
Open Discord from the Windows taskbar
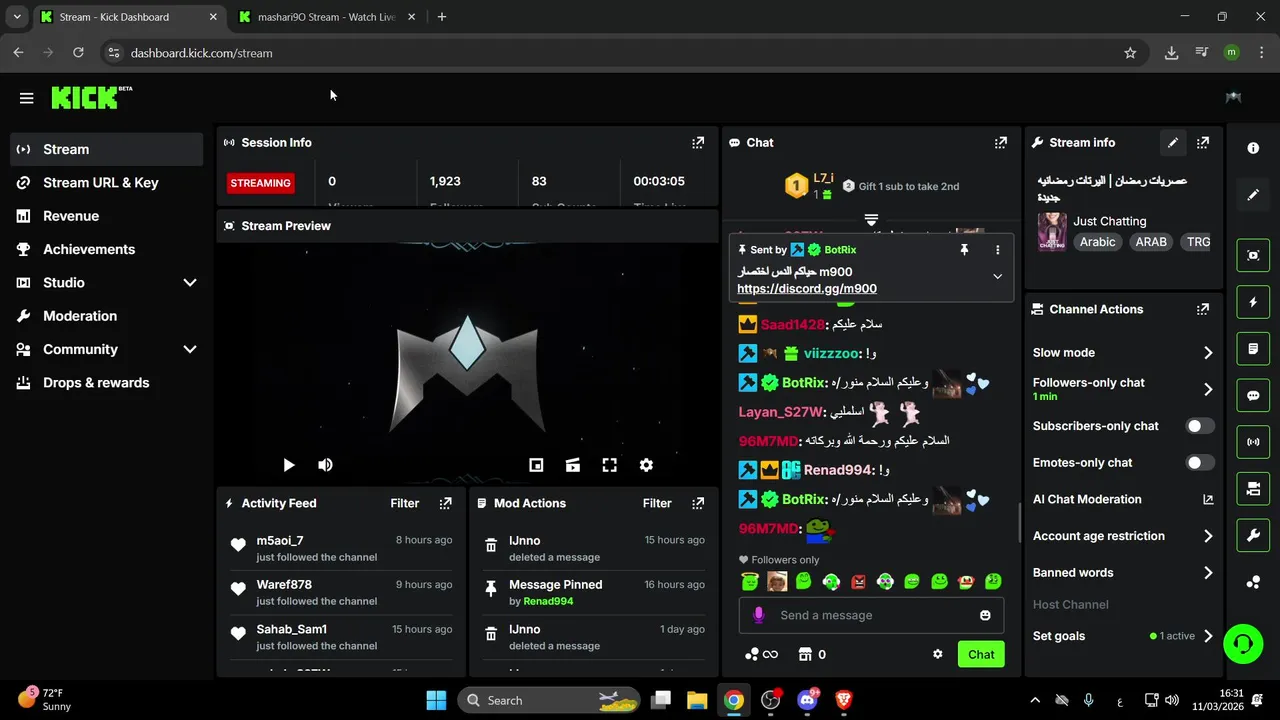click(x=807, y=700)
